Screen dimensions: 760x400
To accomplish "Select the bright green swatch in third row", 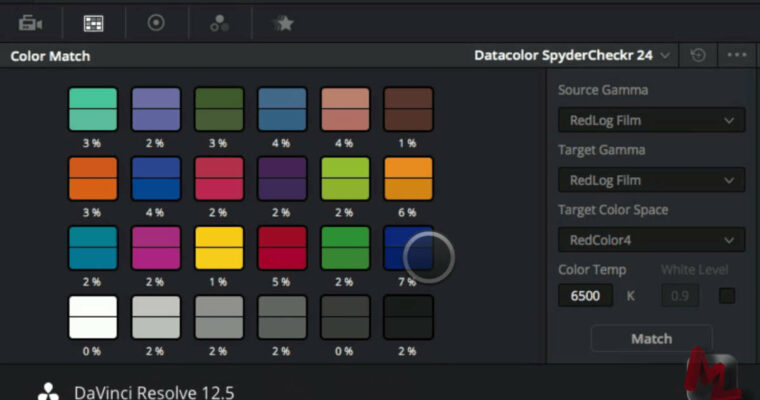I will pos(345,248).
